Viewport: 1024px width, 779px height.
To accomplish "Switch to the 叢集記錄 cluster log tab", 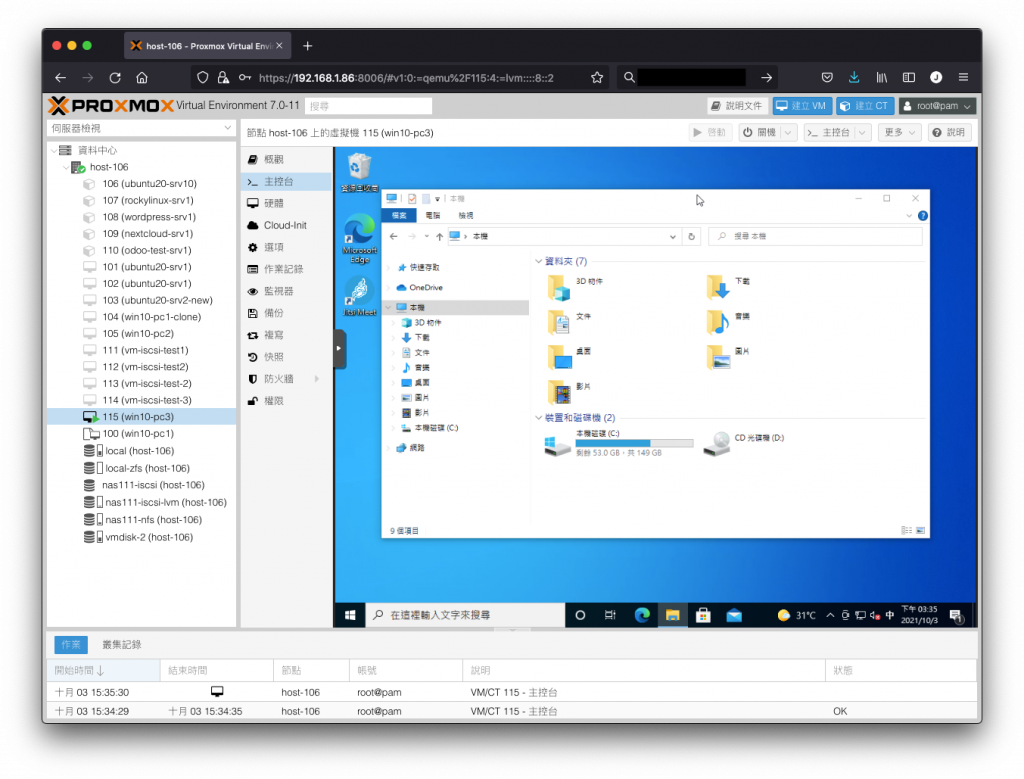I will click(x=121, y=644).
